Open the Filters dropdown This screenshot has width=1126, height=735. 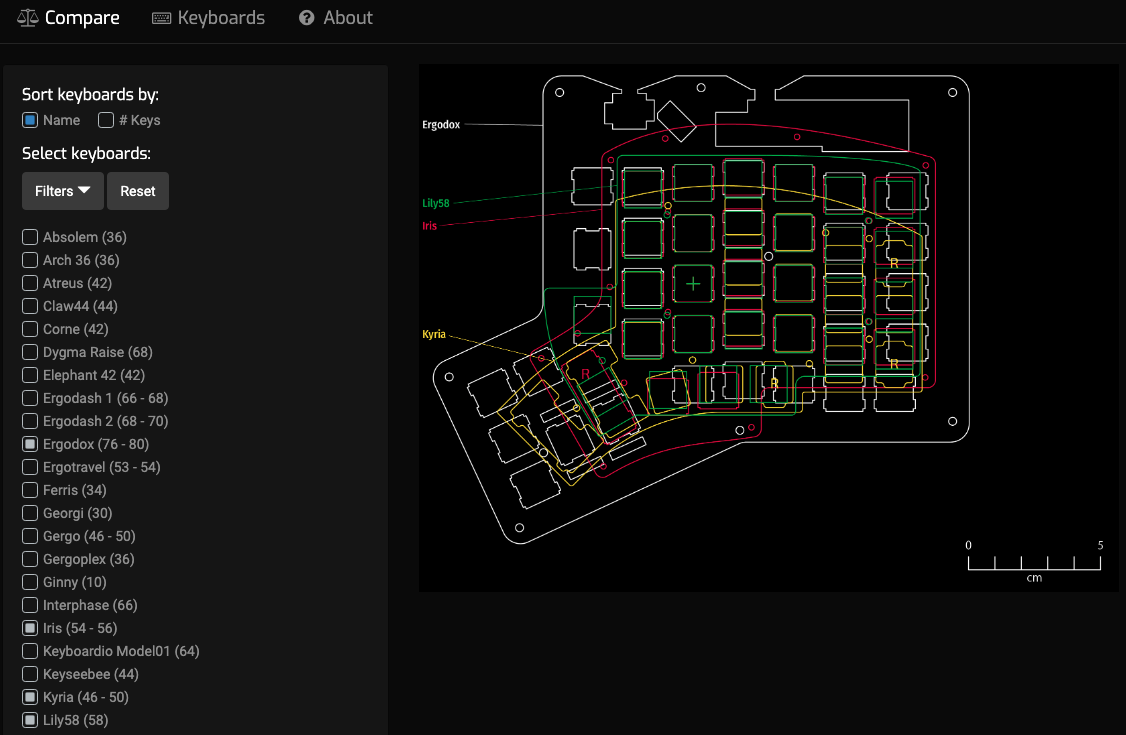(62, 191)
